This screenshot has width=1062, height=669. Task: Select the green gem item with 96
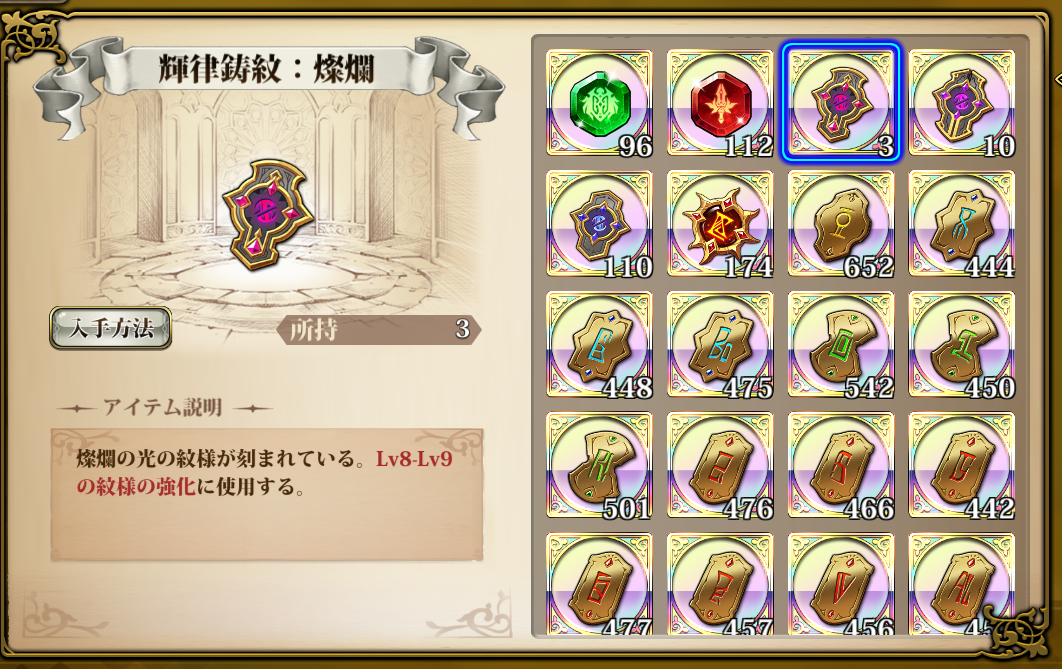[599, 103]
